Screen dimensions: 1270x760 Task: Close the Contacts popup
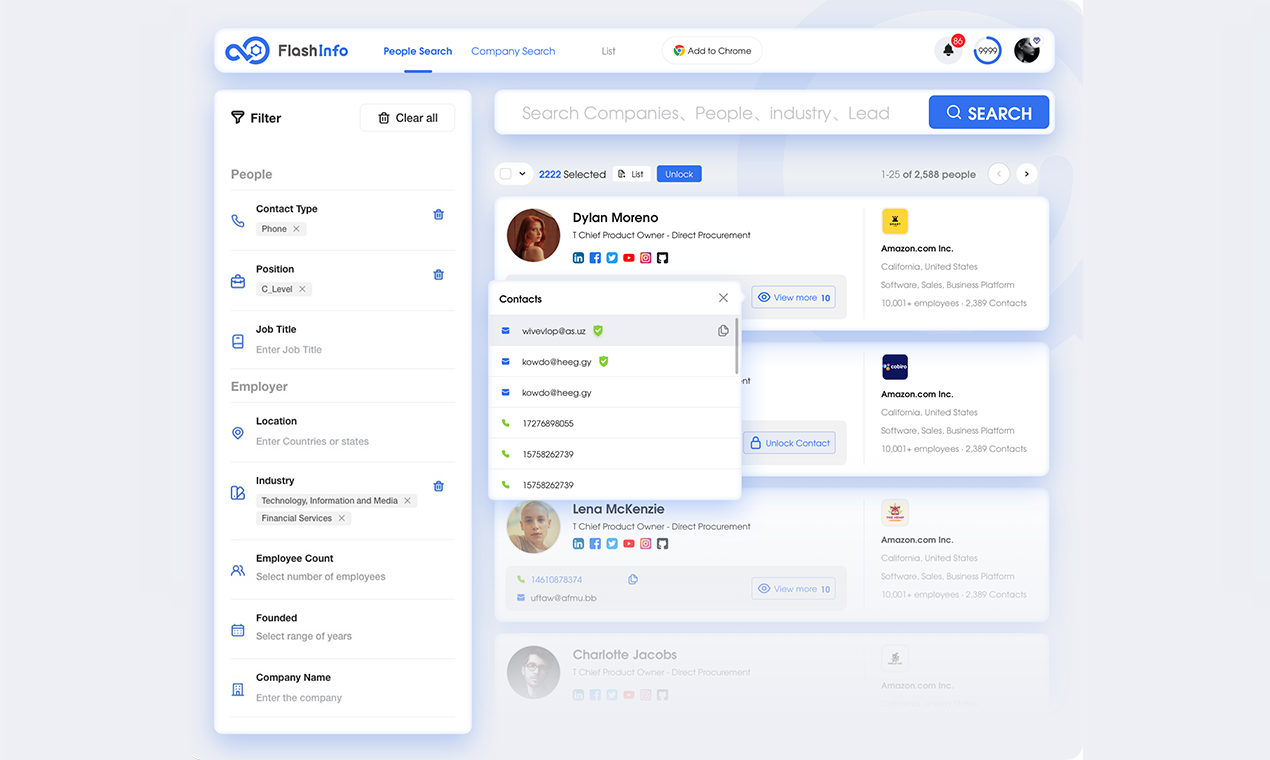(723, 298)
